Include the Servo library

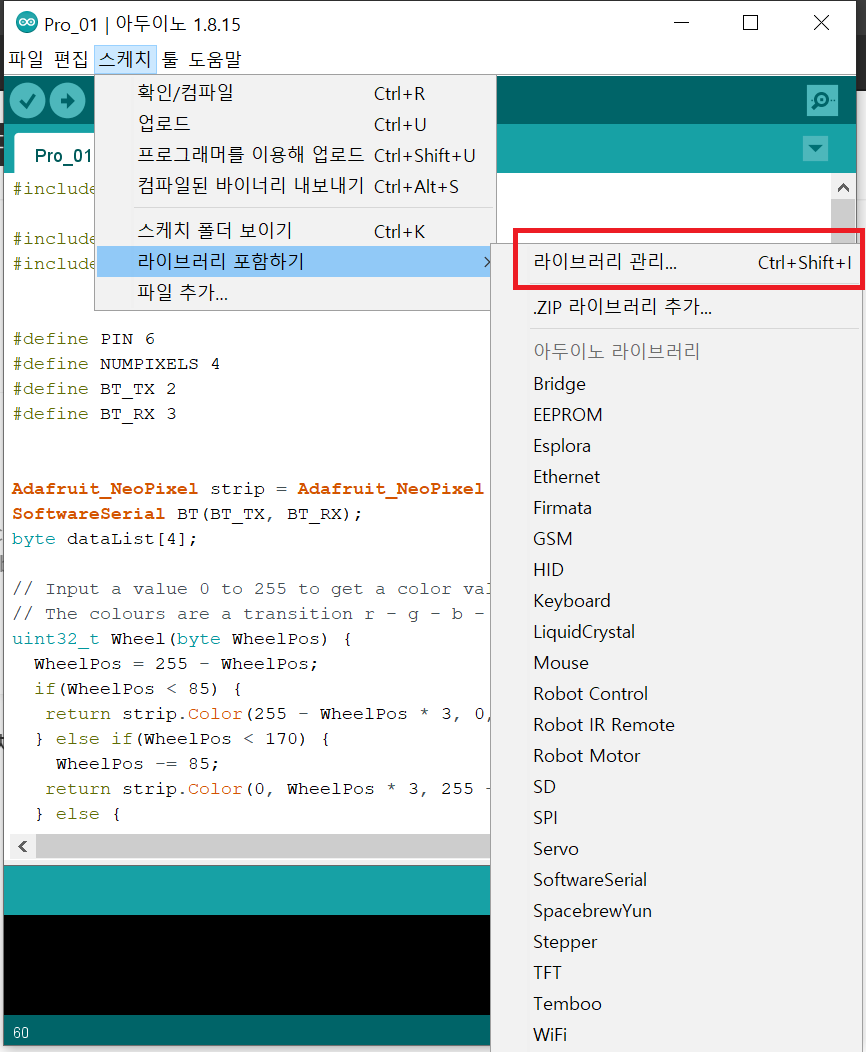(678, 849)
